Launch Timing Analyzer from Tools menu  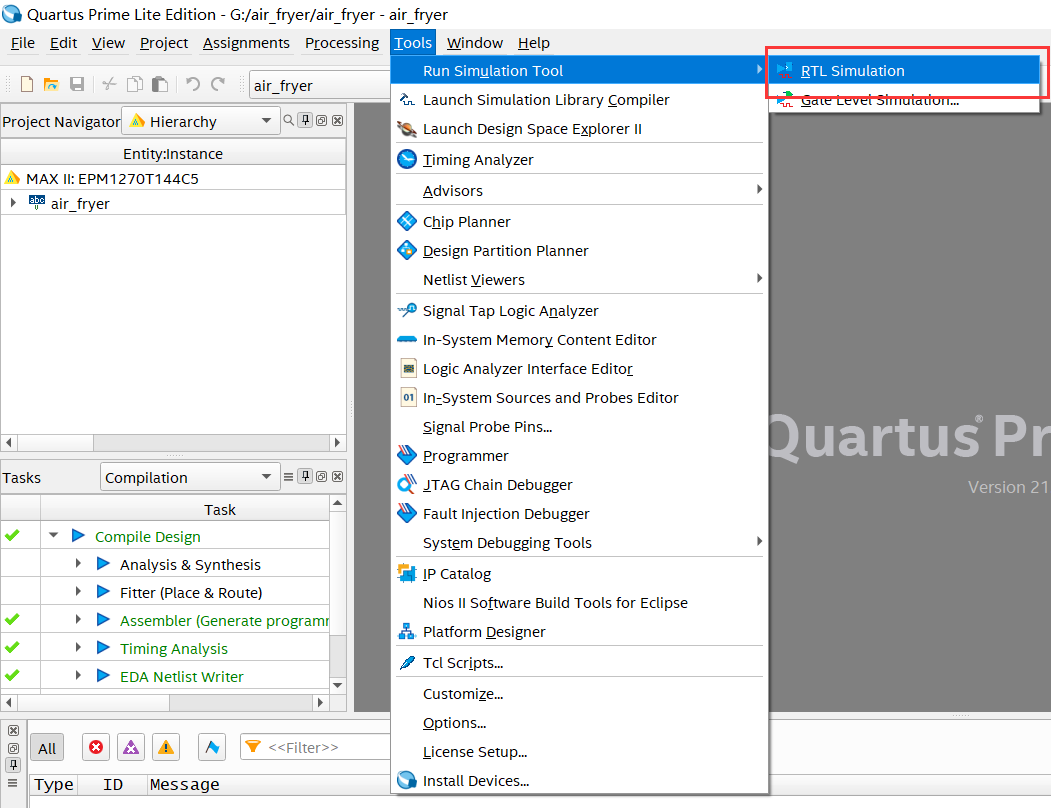tap(579, 160)
